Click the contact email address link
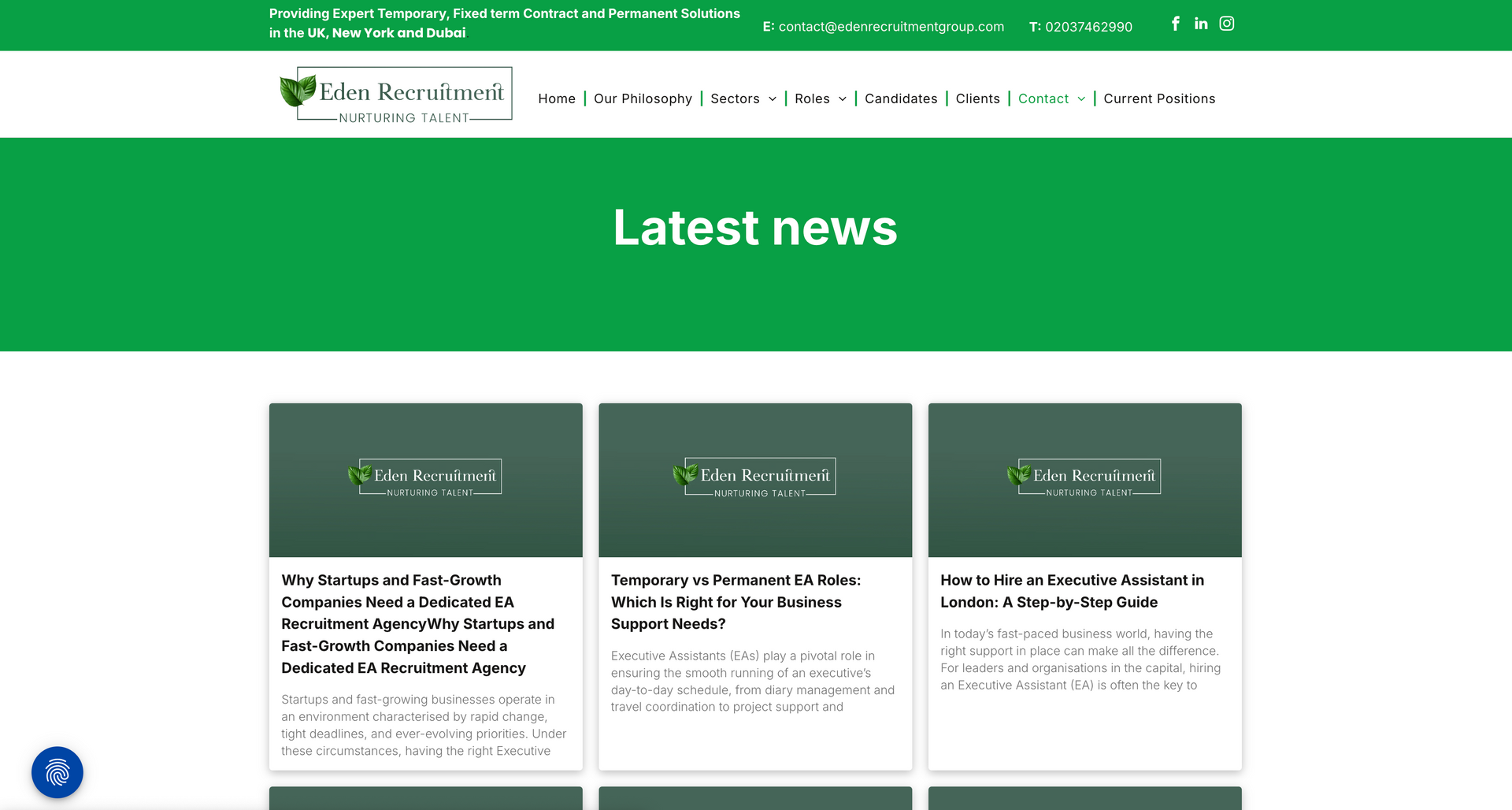 [891, 27]
